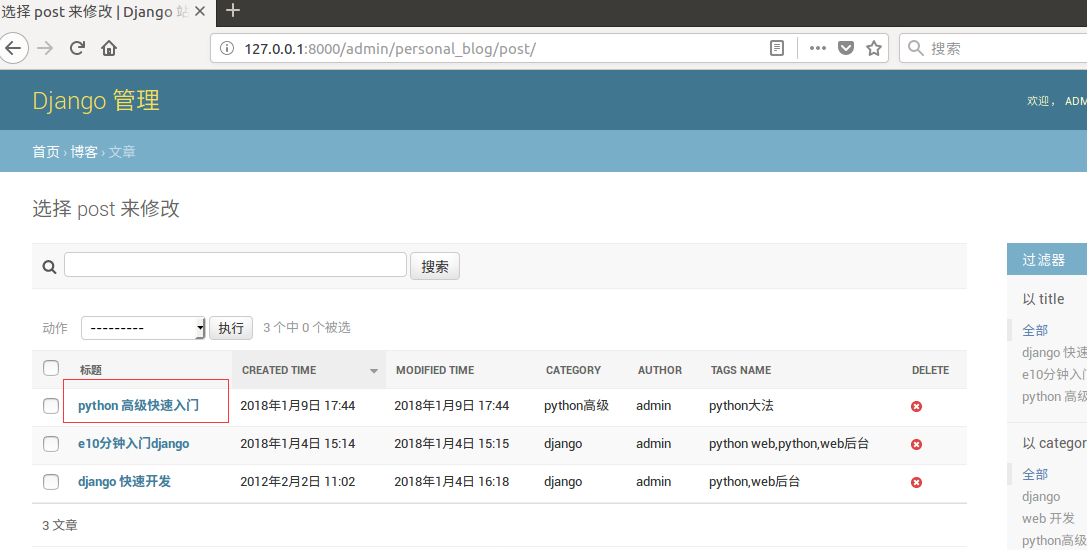This screenshot has height=550, width=1087.
Task: Sort table by MODIFIED TIME header
Action: click(435, 370)
